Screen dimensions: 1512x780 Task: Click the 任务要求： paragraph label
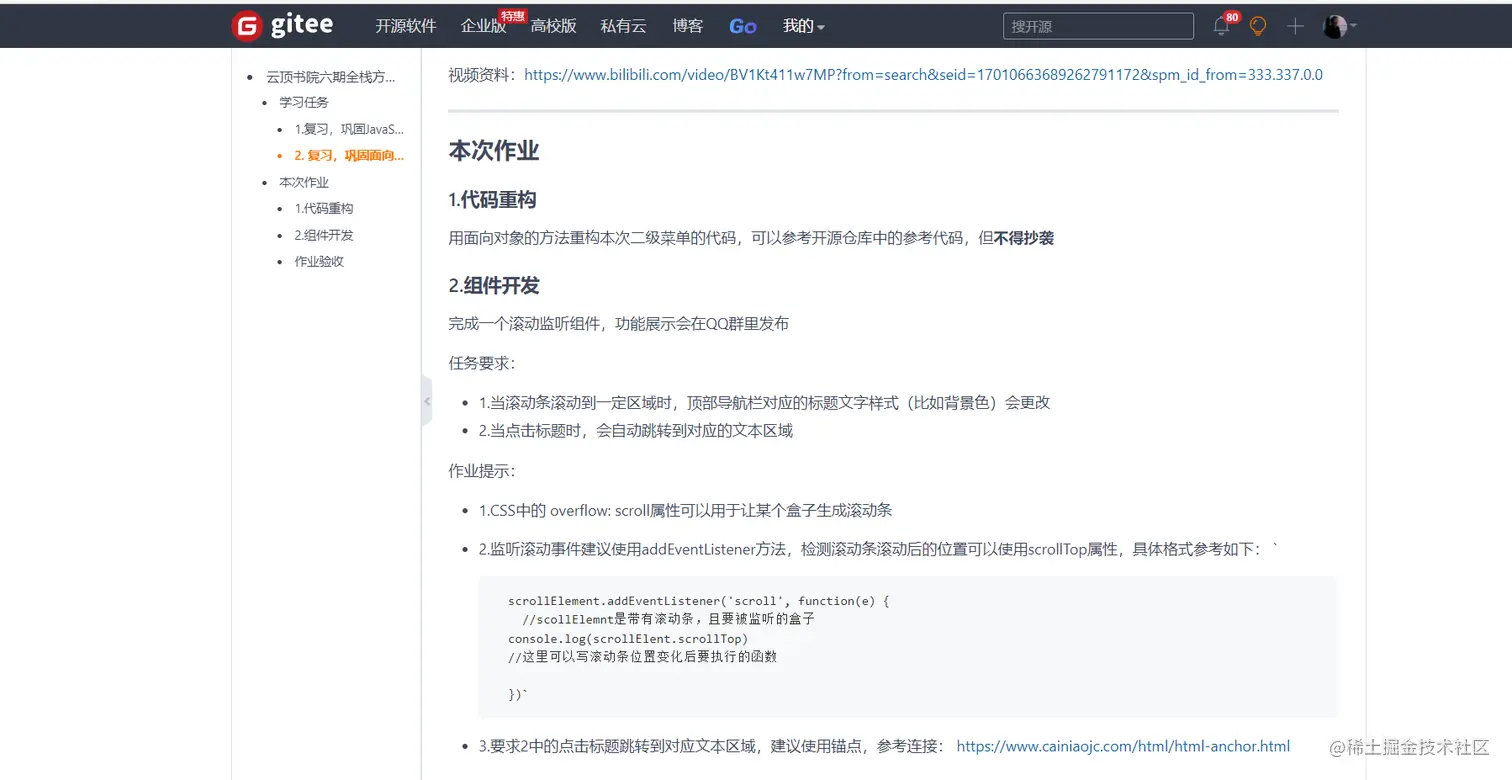[483, 363]
